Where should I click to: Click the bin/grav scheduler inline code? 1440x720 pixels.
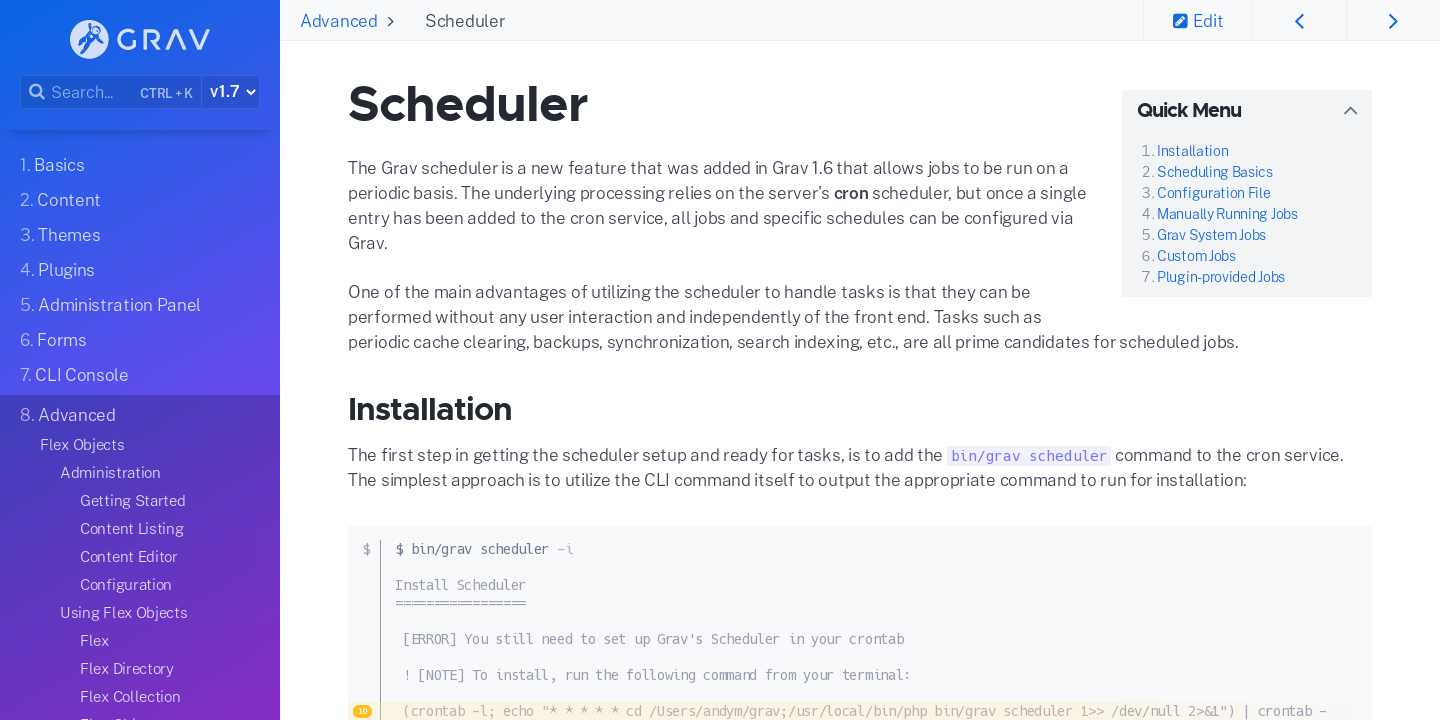click(1029, 456)
